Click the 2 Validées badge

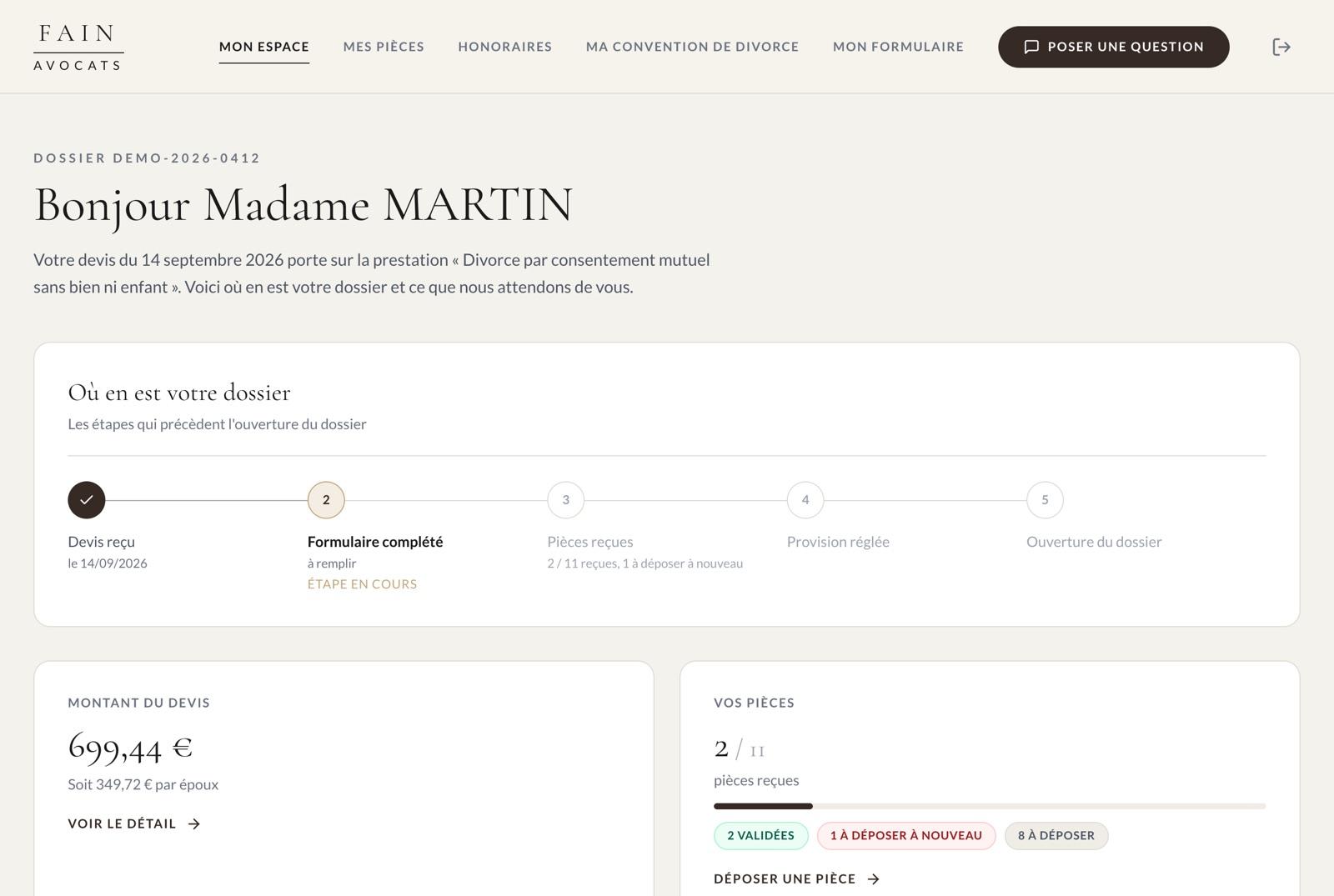click(x=761, y=836)
